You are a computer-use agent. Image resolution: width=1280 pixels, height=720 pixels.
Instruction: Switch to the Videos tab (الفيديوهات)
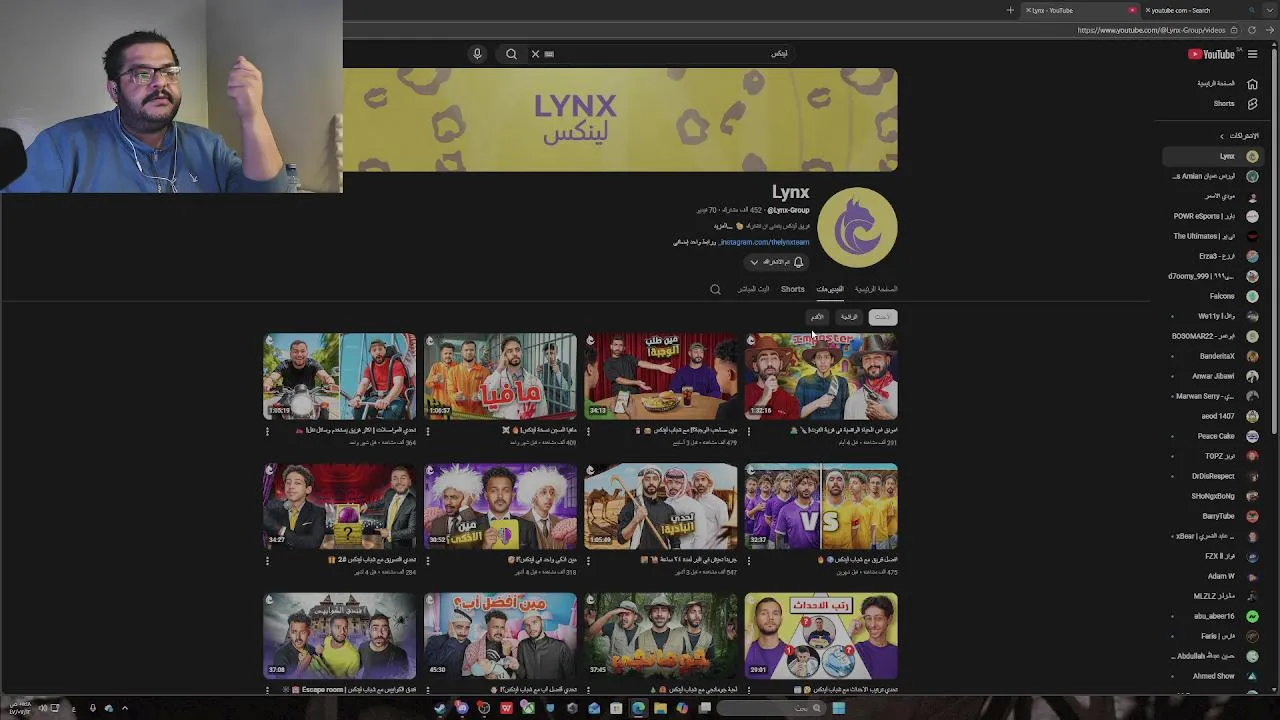(x=830, y=289)
